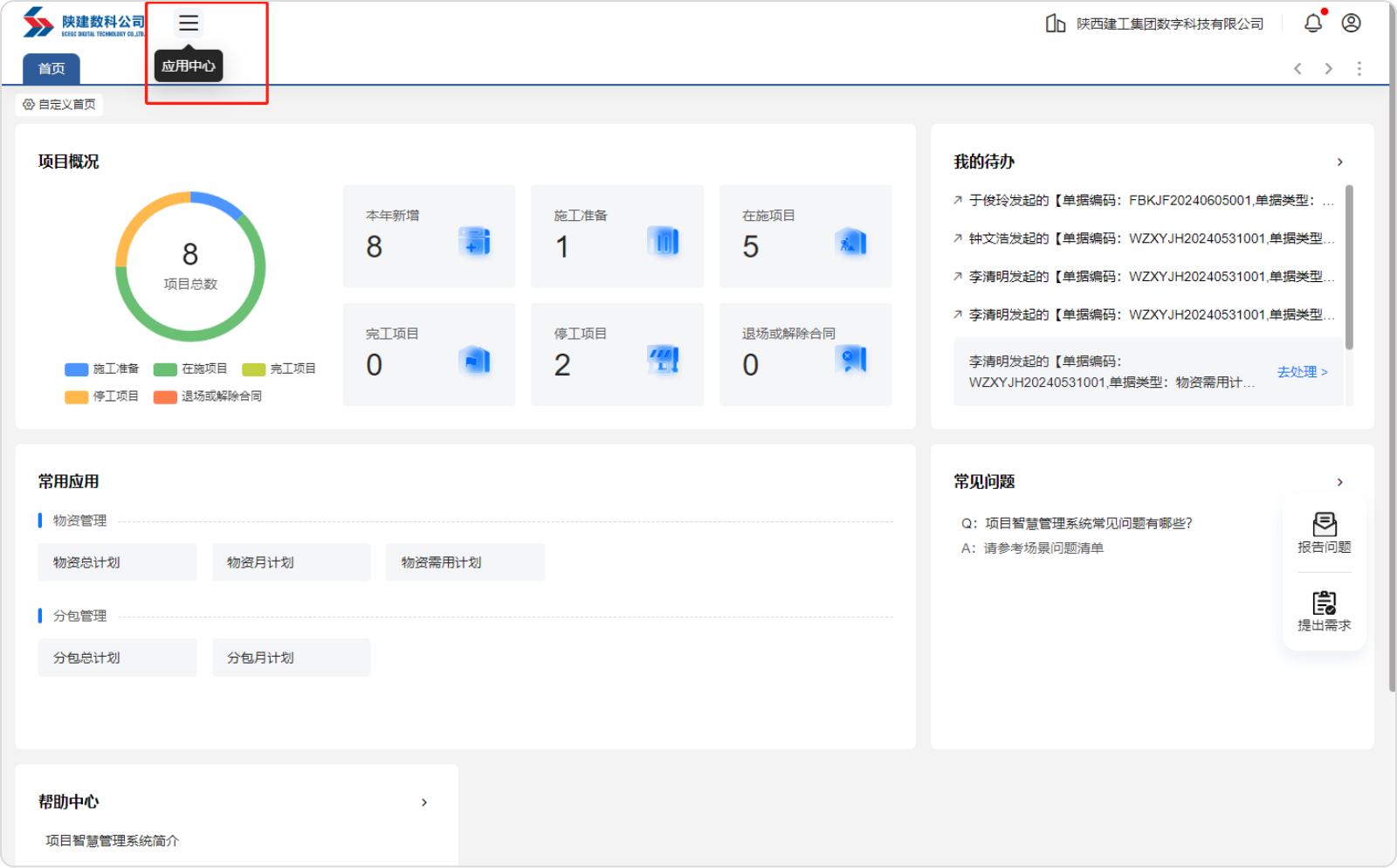This screenshot has height=868, width=1397.
Task: Open the tab bar three-dot more menu
Action: [1359, 69]
